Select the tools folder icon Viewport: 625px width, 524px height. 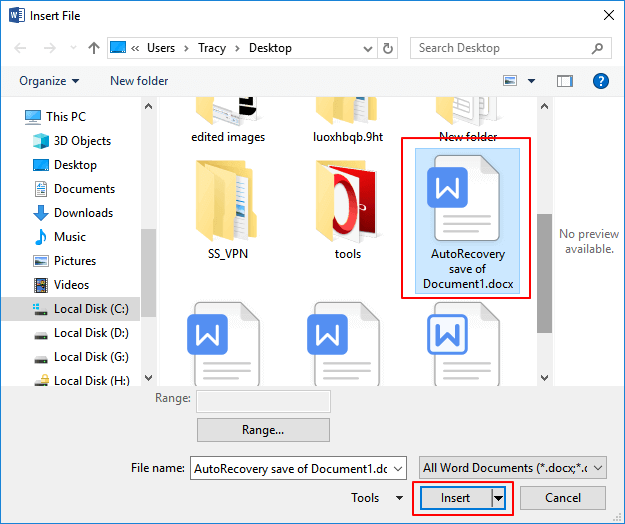click(347, 203)
